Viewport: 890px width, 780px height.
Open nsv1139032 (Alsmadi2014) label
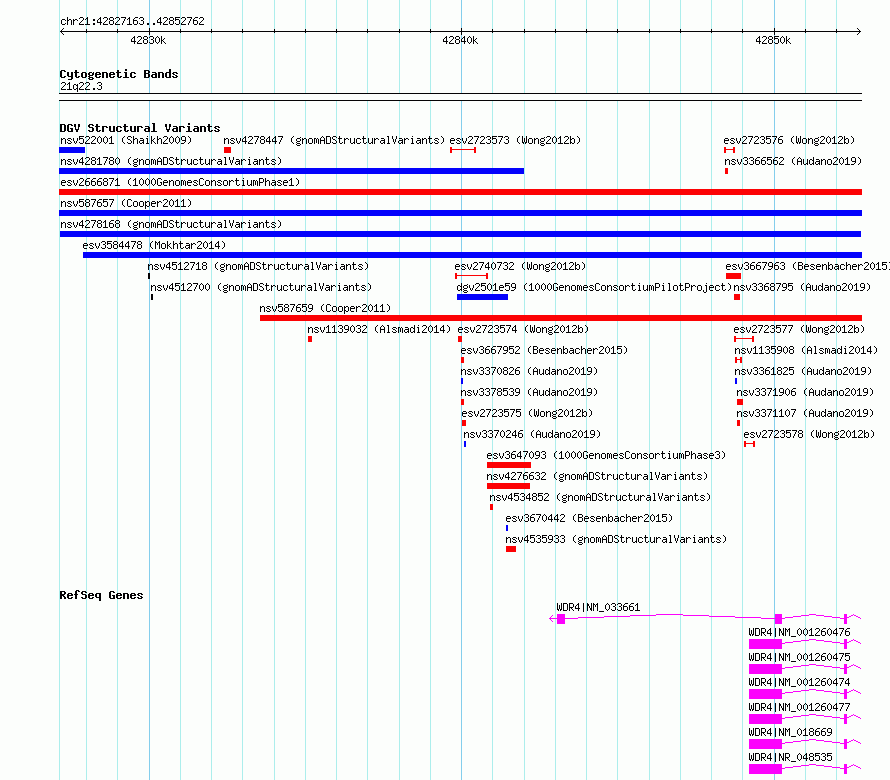pos(379,329)
